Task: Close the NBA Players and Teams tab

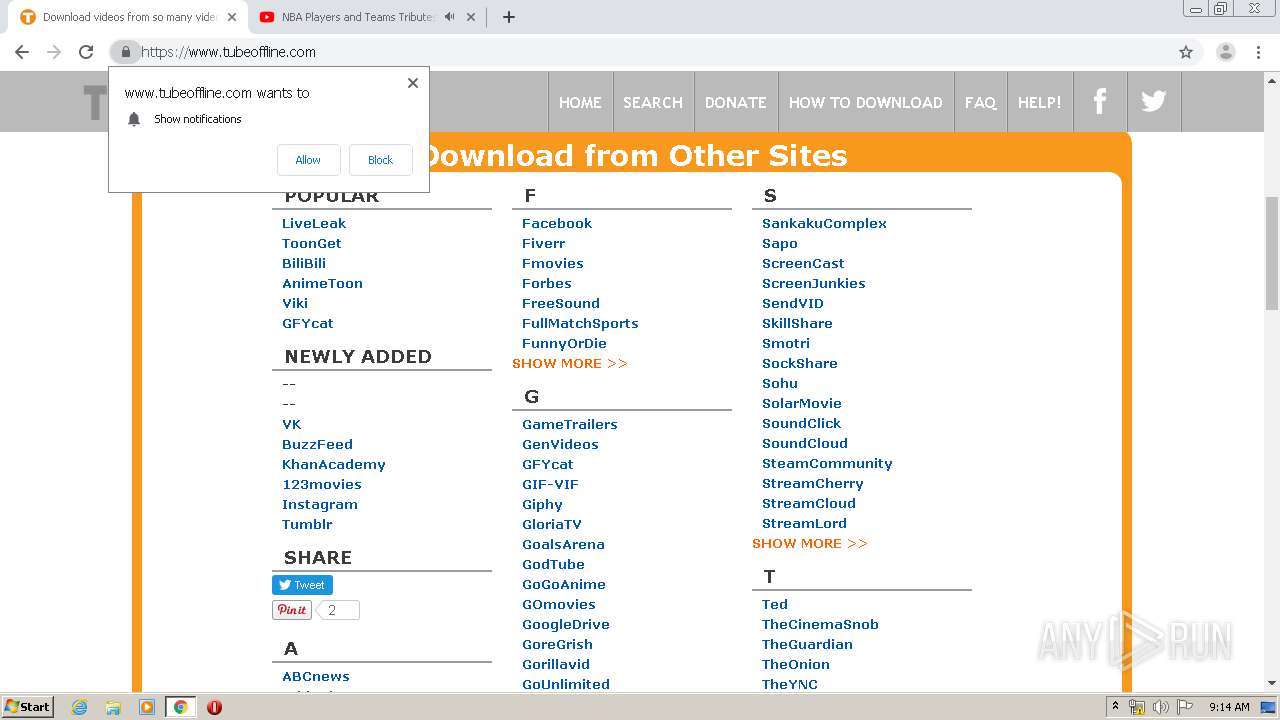Action: click(471, 17)
